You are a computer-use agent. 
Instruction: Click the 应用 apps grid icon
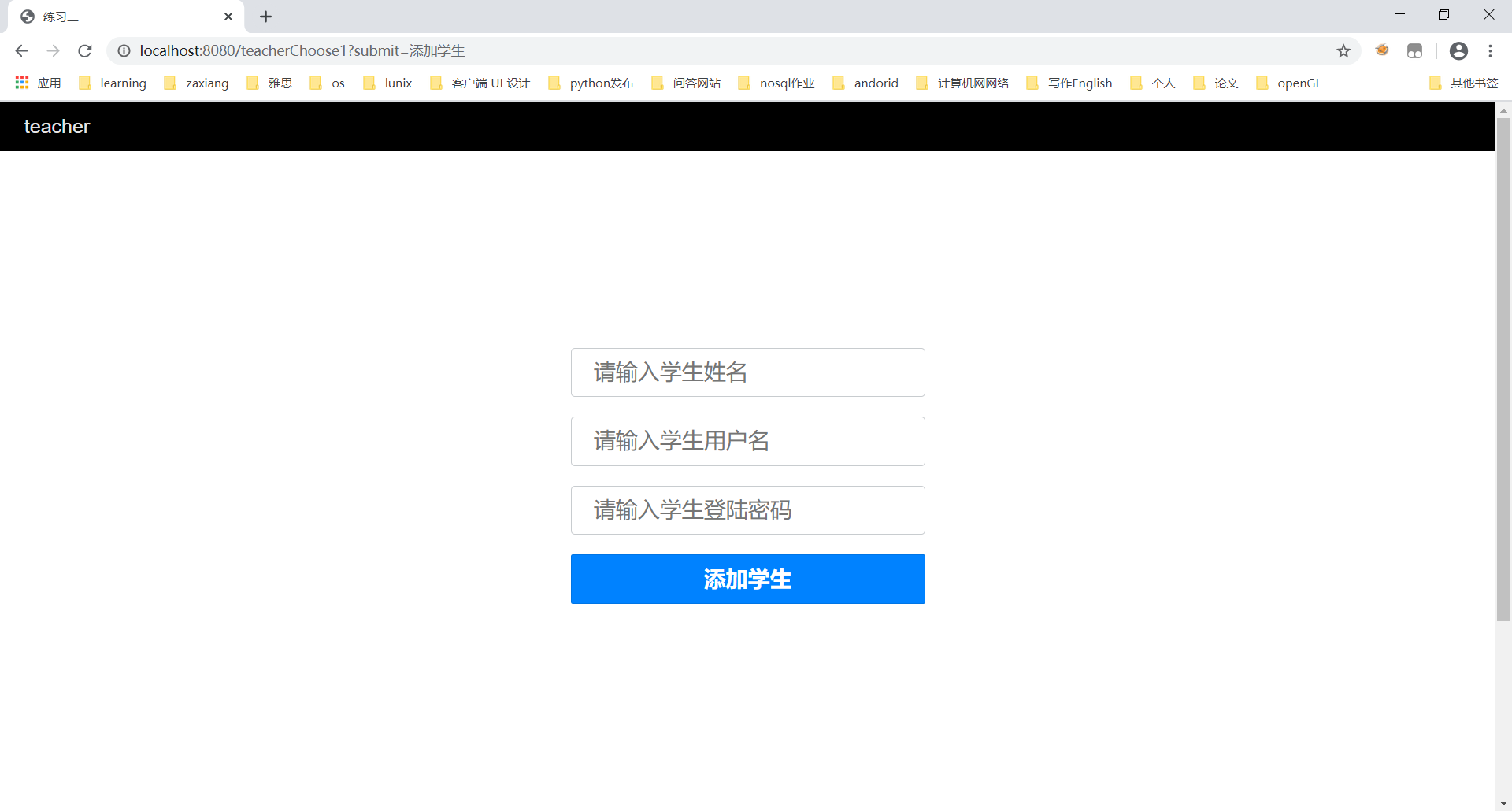[x=21, y=82]
